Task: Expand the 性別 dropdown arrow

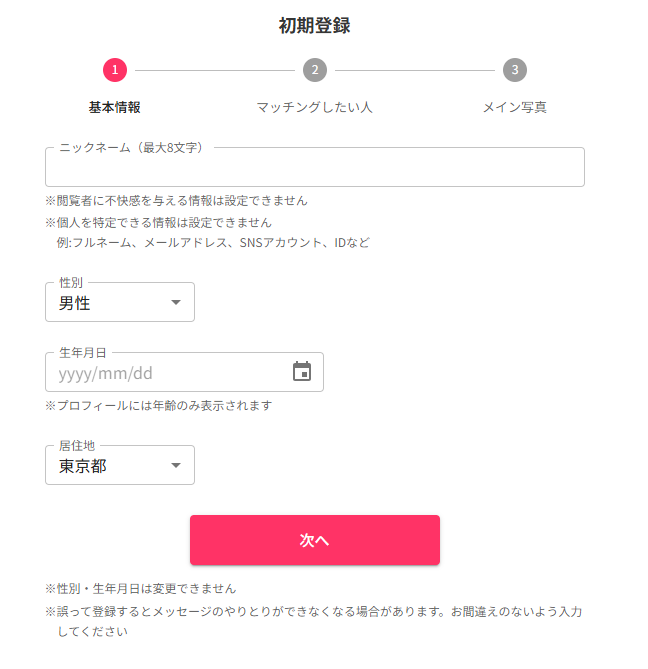Action: tap(176, 302)
